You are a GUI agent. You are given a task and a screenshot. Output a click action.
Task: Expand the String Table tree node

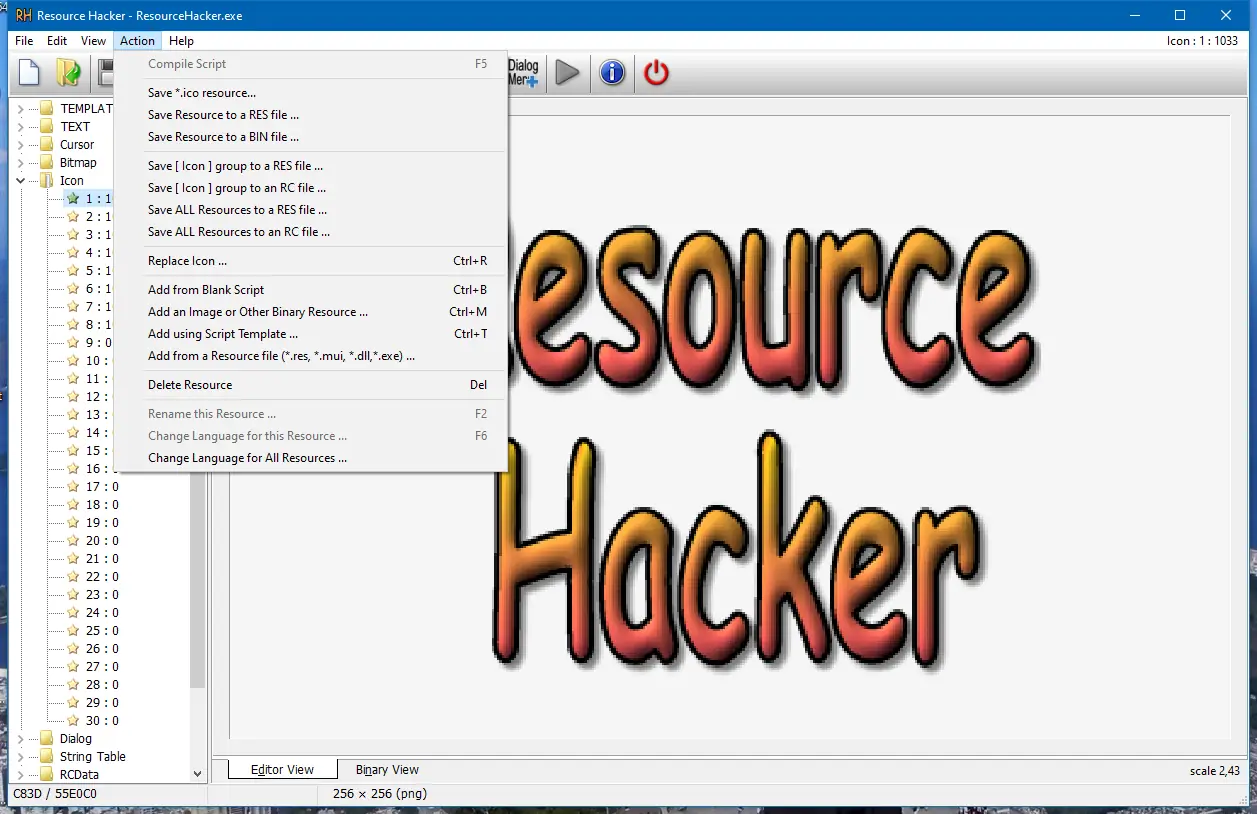[20, 757]
